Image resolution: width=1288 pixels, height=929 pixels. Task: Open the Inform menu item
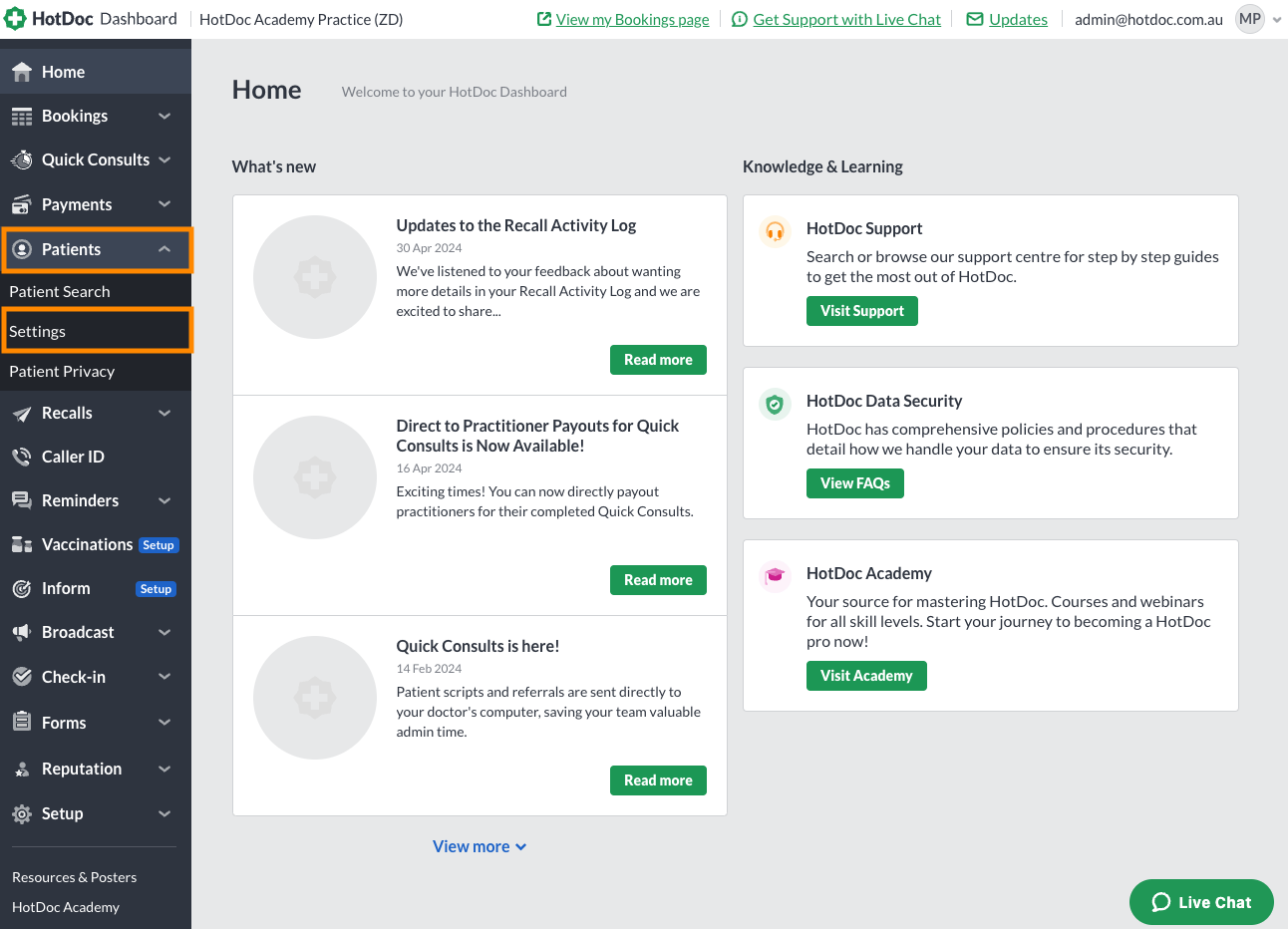[x=96, y=588]
